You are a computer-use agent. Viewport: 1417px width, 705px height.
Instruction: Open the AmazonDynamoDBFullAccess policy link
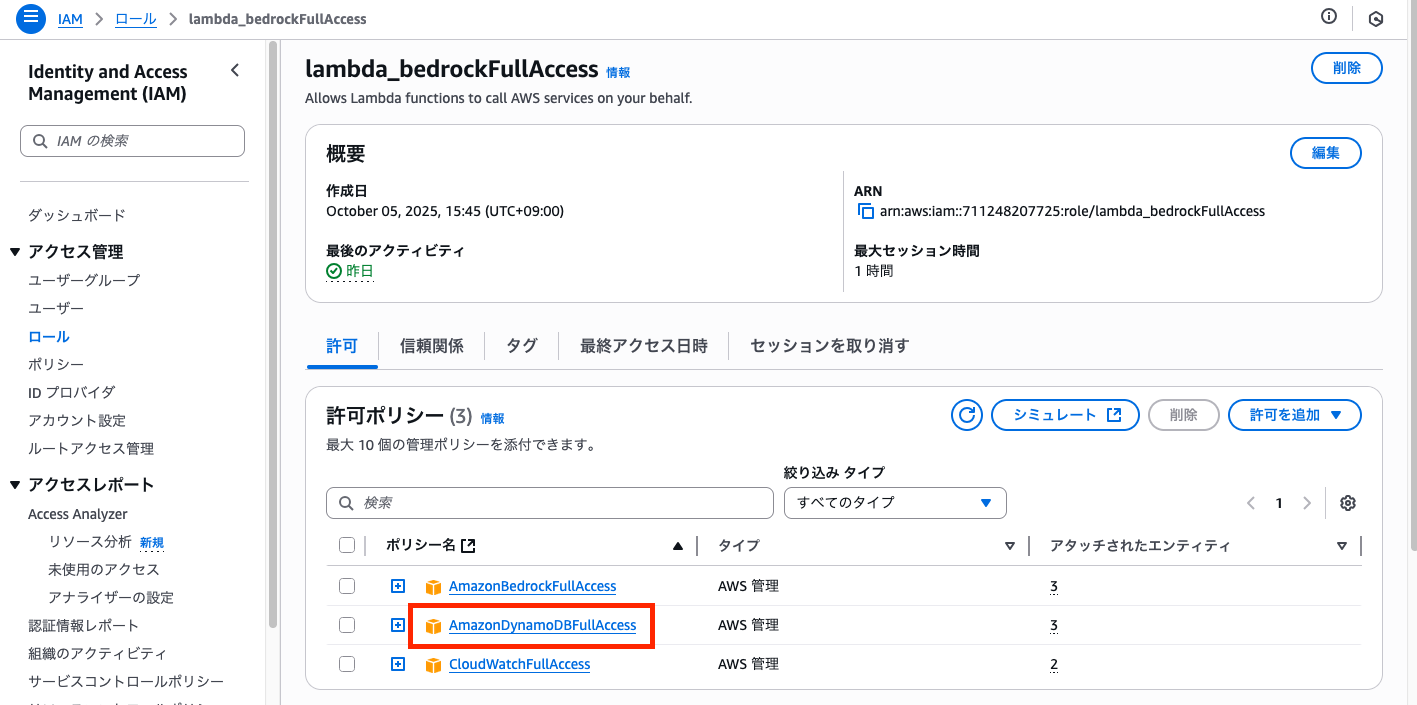pos(543,625)
